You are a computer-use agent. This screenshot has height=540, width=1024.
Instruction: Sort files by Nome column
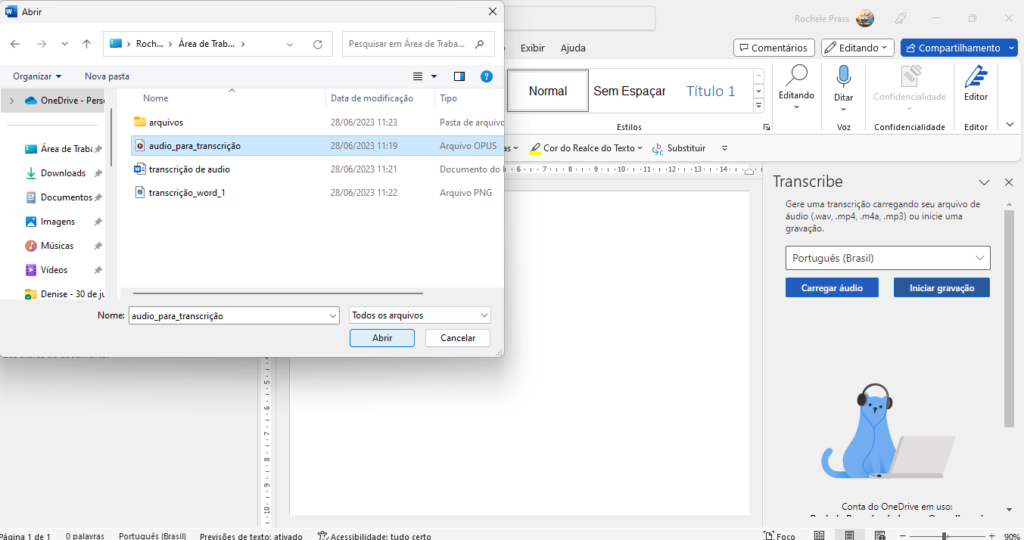pyautogui.click(x=155, y=98)
